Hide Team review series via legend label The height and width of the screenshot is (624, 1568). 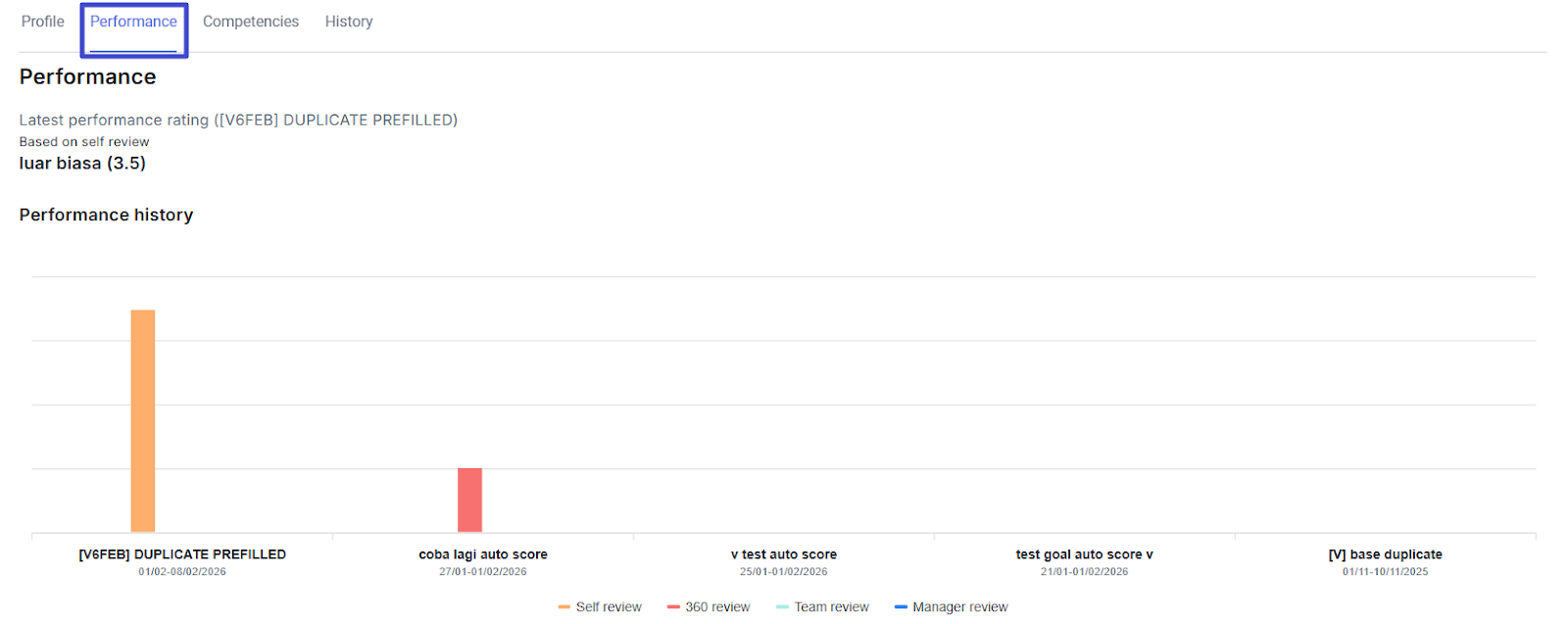[831, 607]
